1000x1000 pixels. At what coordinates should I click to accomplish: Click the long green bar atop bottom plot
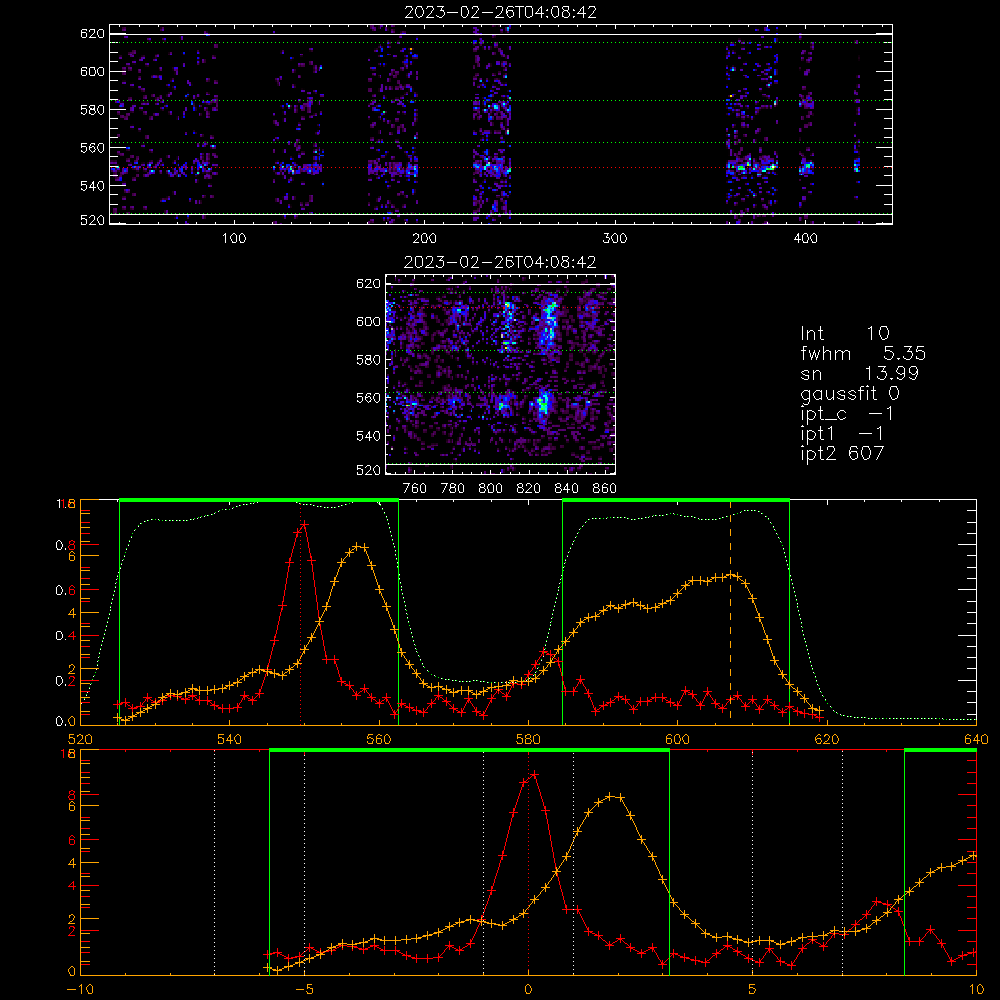click(x=469, y=751)
